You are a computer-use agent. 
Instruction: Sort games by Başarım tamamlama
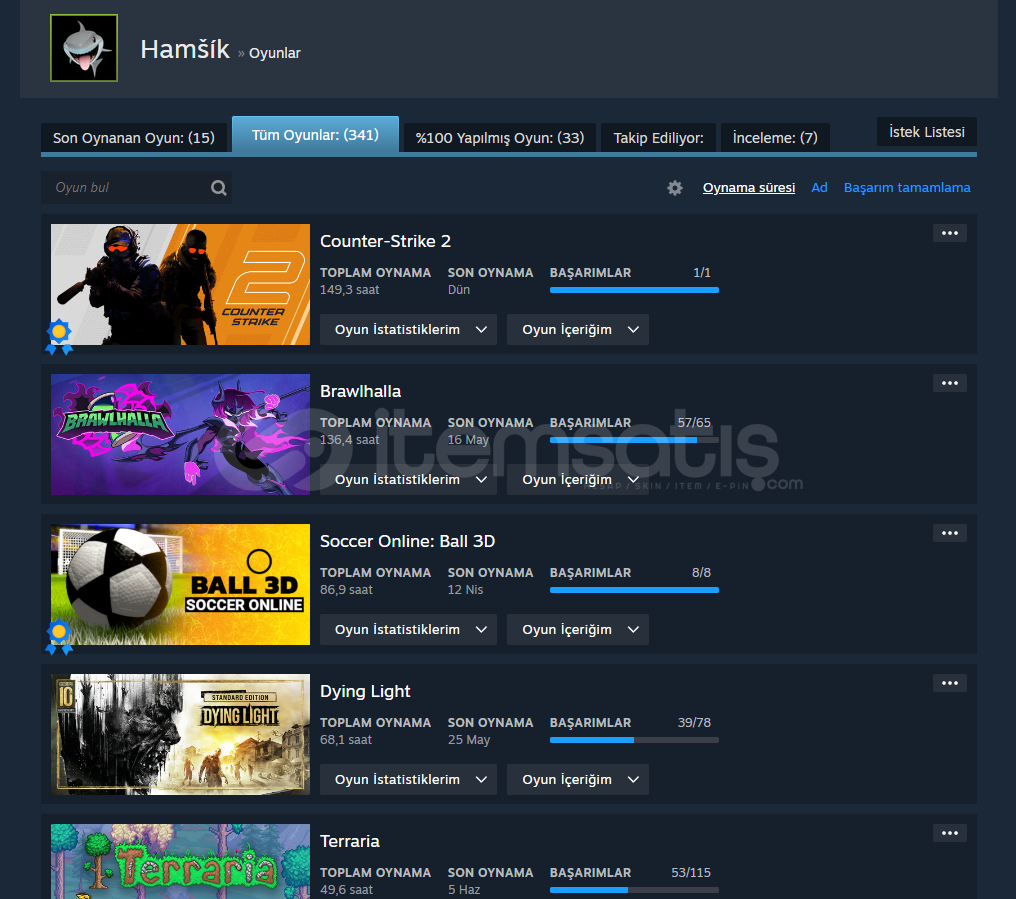click(907, 187)
